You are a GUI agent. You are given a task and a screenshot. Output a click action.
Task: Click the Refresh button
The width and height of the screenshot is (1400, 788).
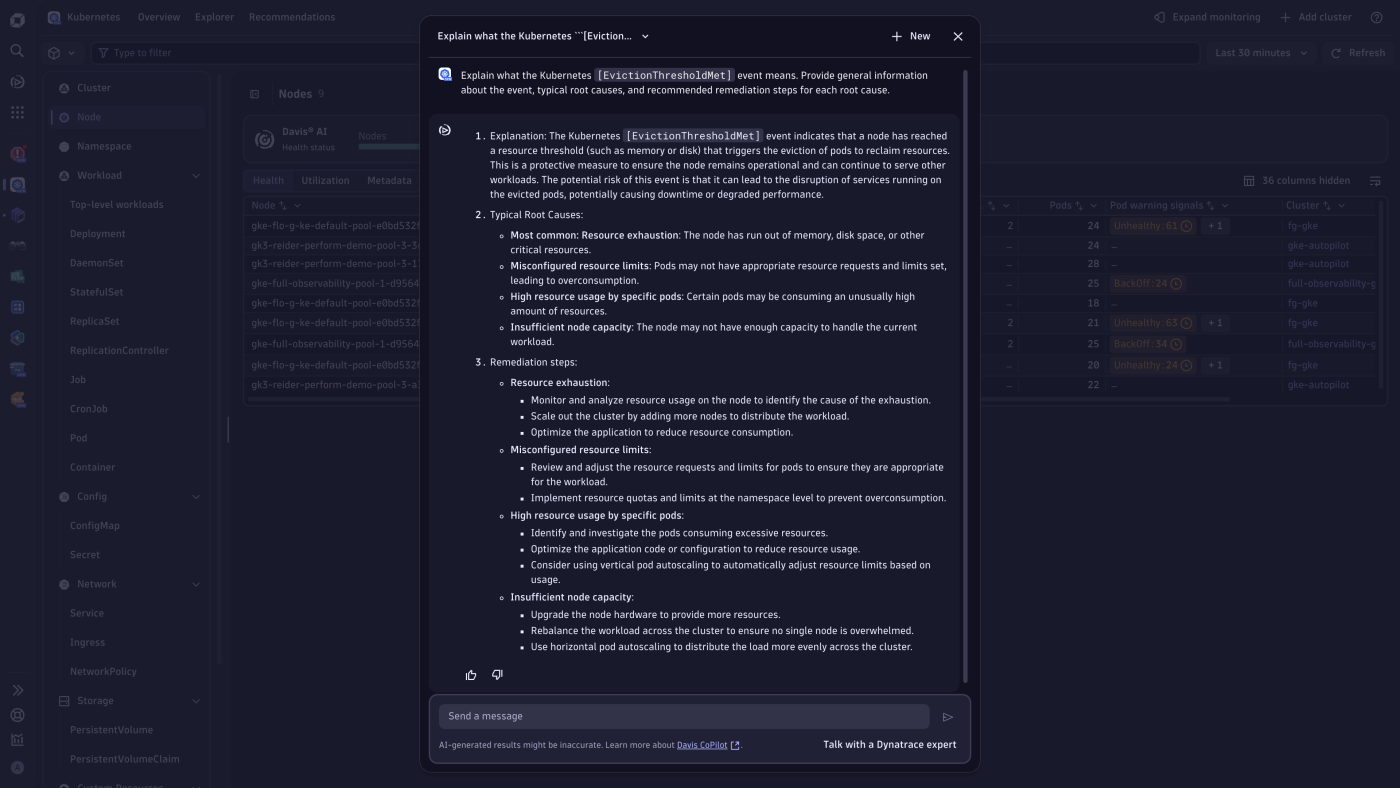pyautogui.click(x=1357, y=53)
